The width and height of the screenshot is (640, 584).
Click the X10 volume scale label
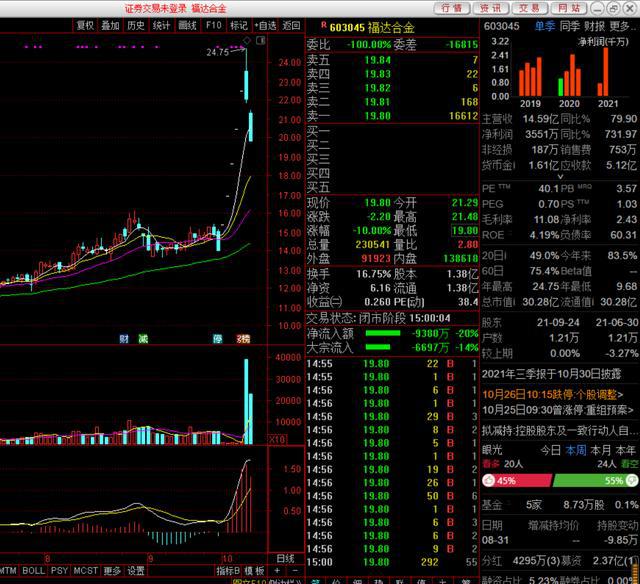pos(278,440)
